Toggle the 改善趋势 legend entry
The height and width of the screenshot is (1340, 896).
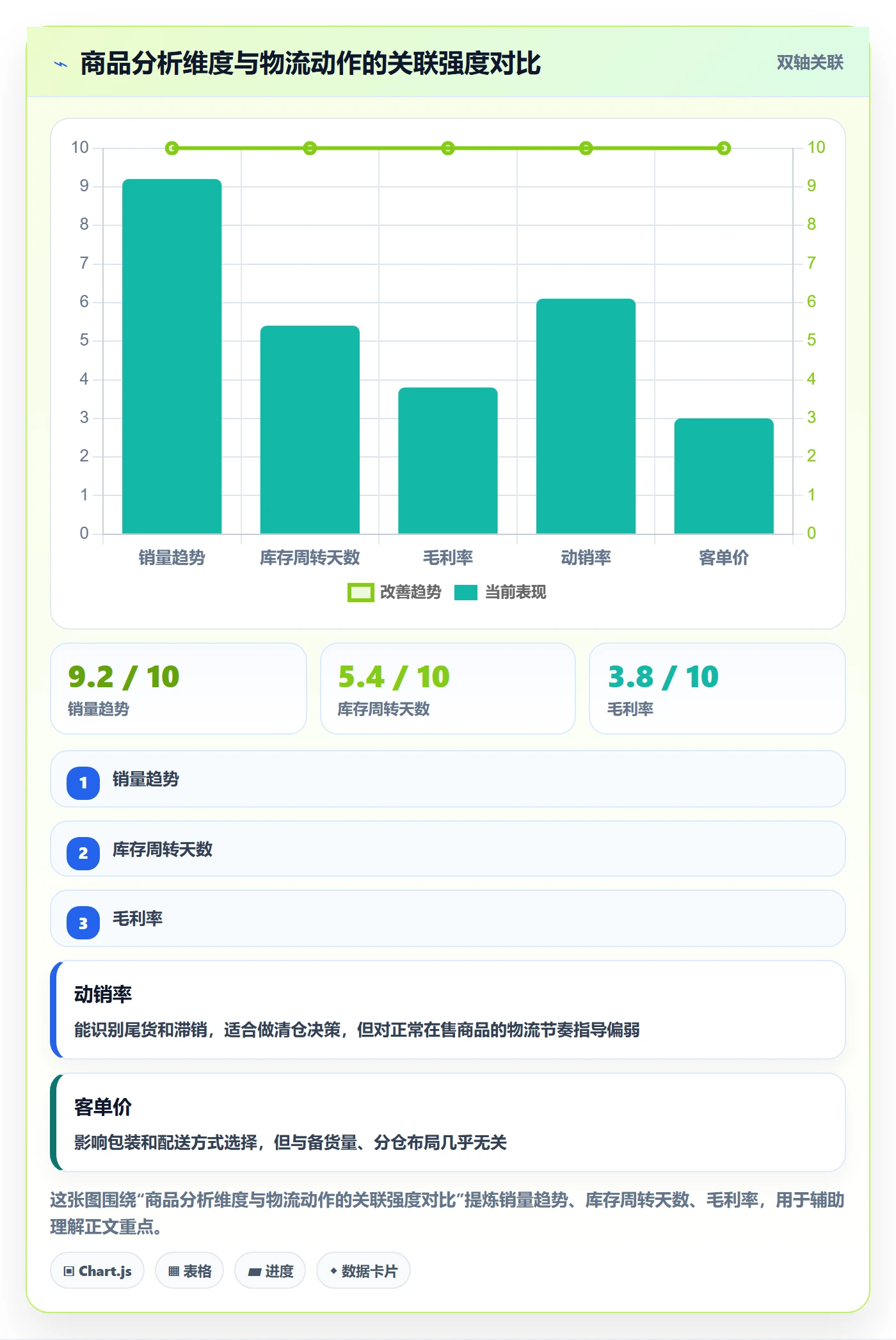point(394,593)
